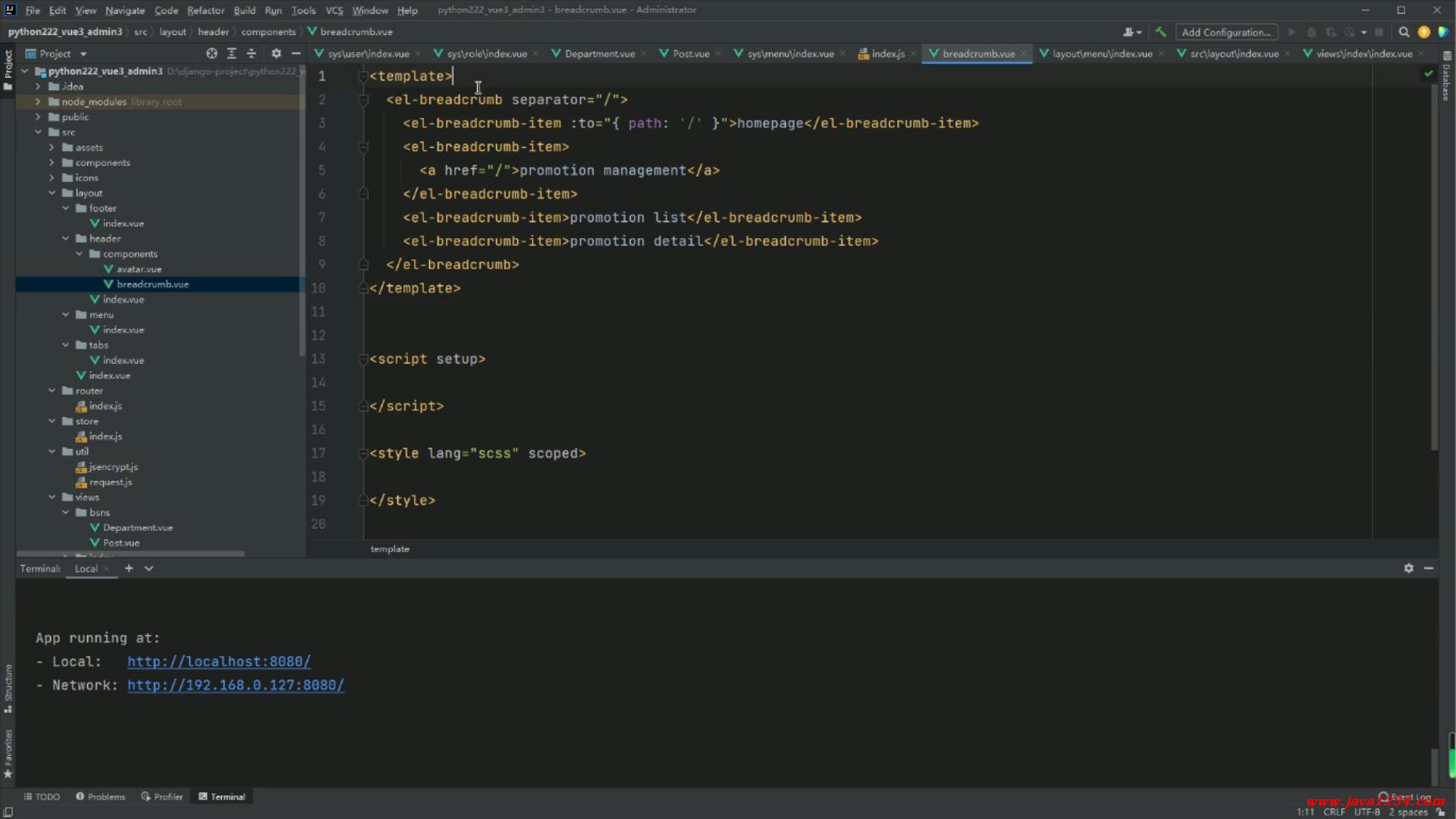This screenshot has width=1456, height=819.
Task: Click the green Run arrow icon
Action: click(1291, 32)
